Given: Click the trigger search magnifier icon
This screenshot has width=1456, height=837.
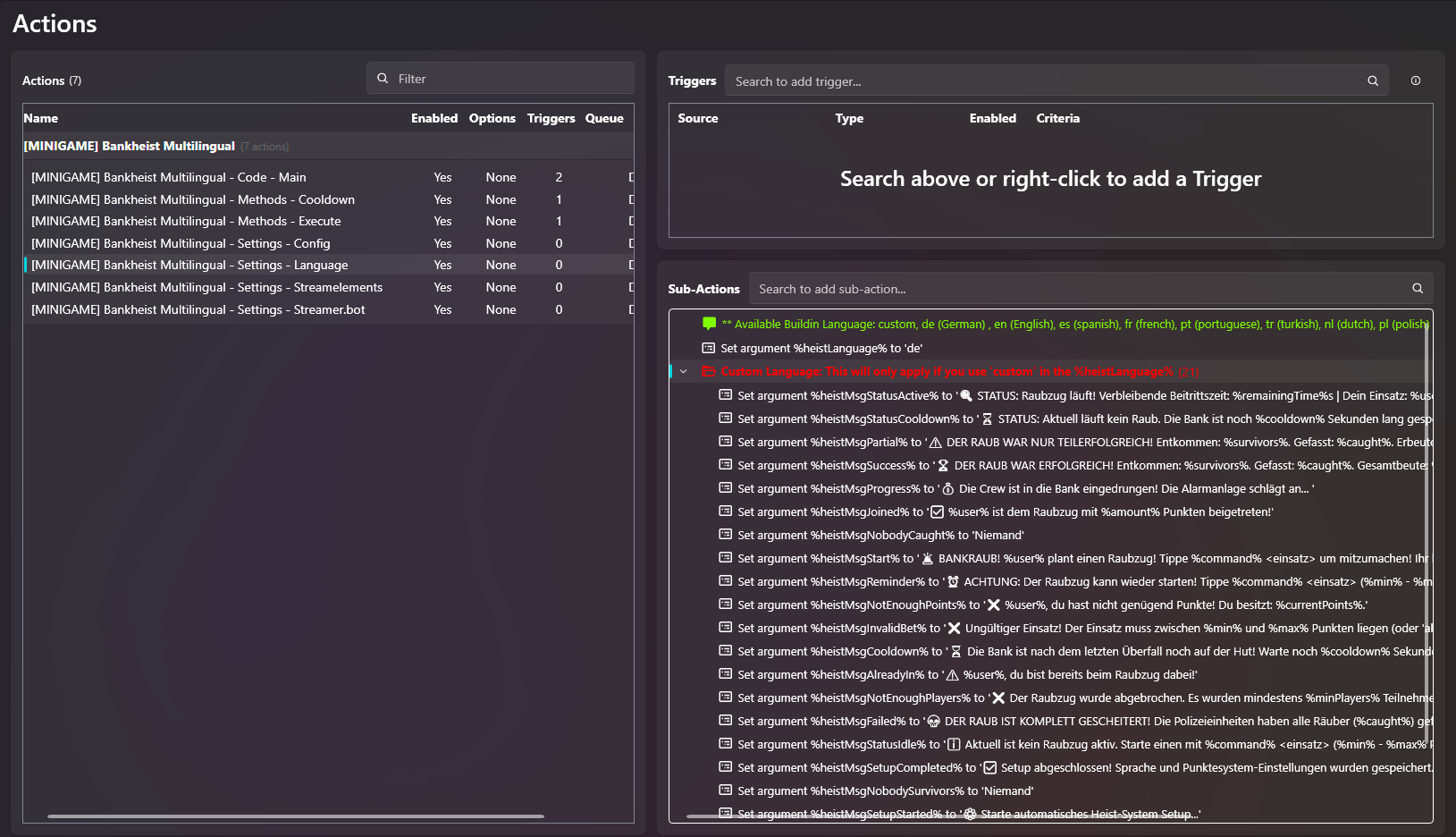Looking at the screenshot, I should point(1373,81).
